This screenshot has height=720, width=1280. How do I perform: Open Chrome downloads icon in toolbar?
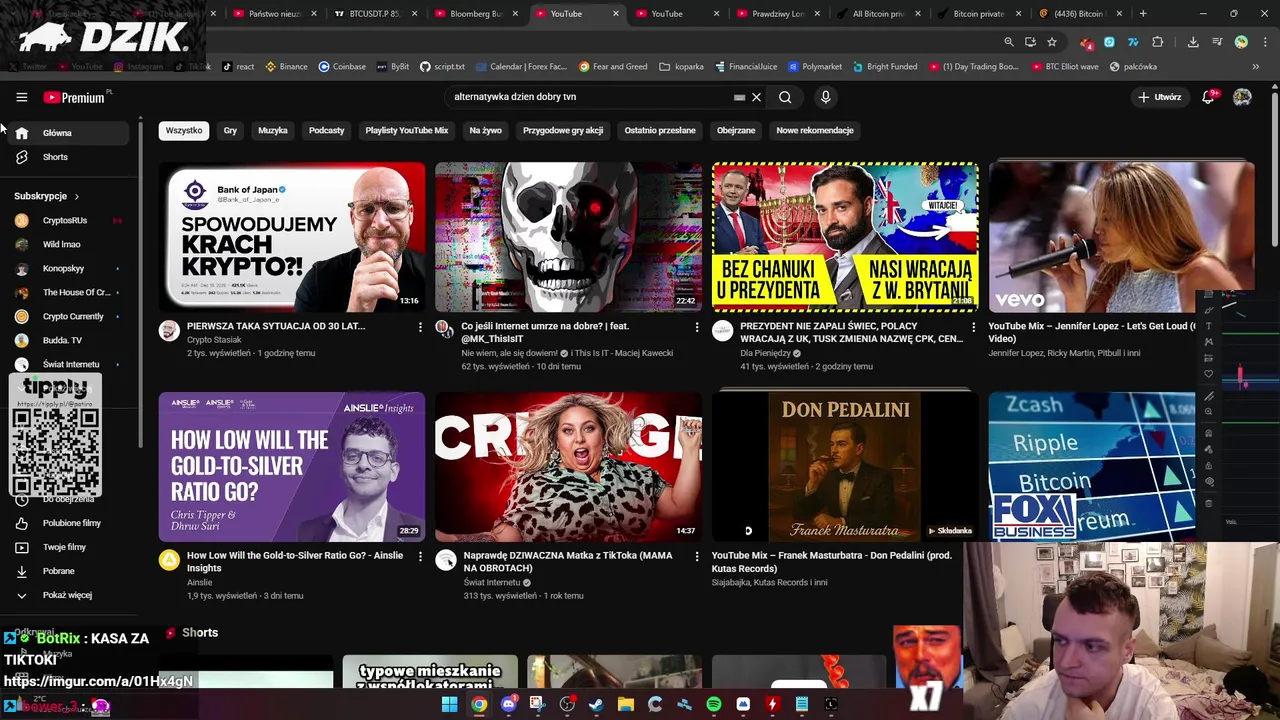point(1193,42)
